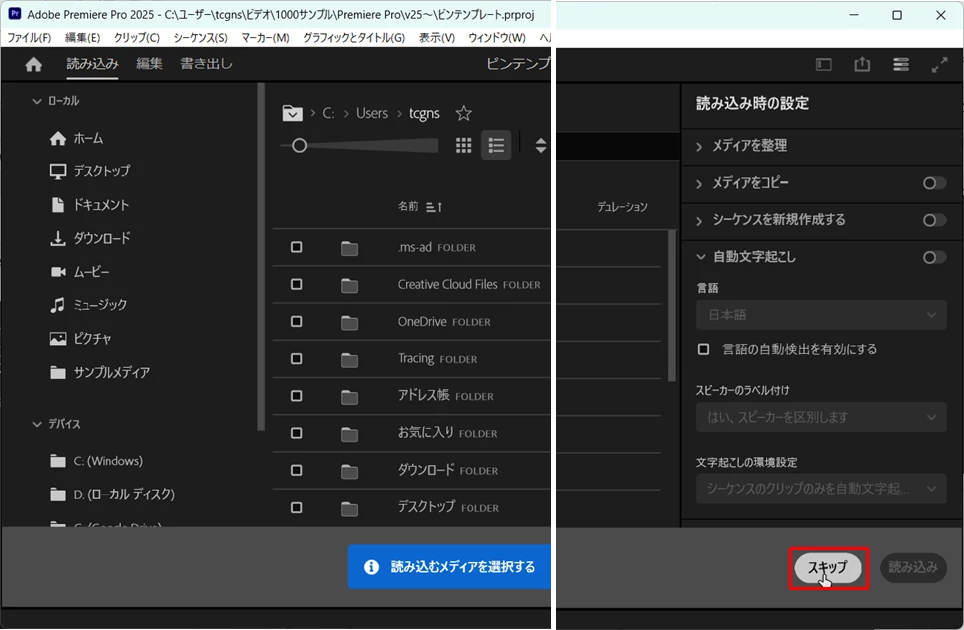The width and height of the screenshot is (964, 630).
Task: Check the Creative Cloud Files checkbox
Action: [296, 285]
